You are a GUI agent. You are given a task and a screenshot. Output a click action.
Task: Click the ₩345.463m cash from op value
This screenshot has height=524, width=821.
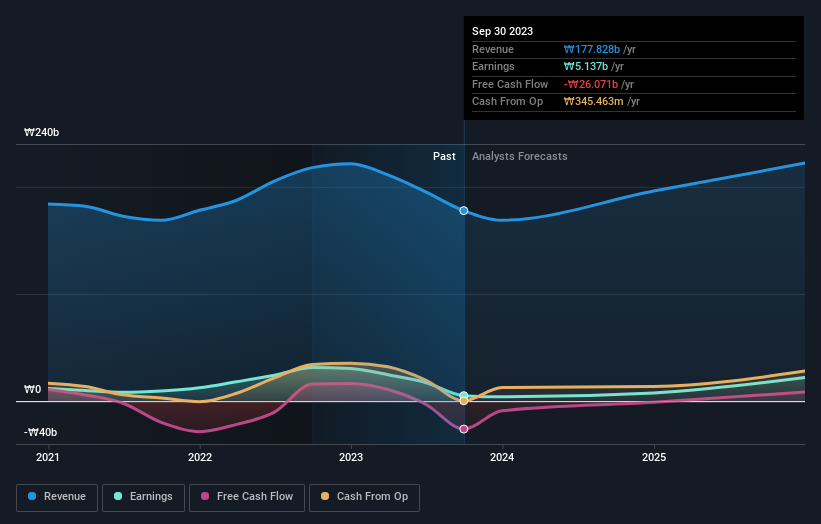(593, 102)
